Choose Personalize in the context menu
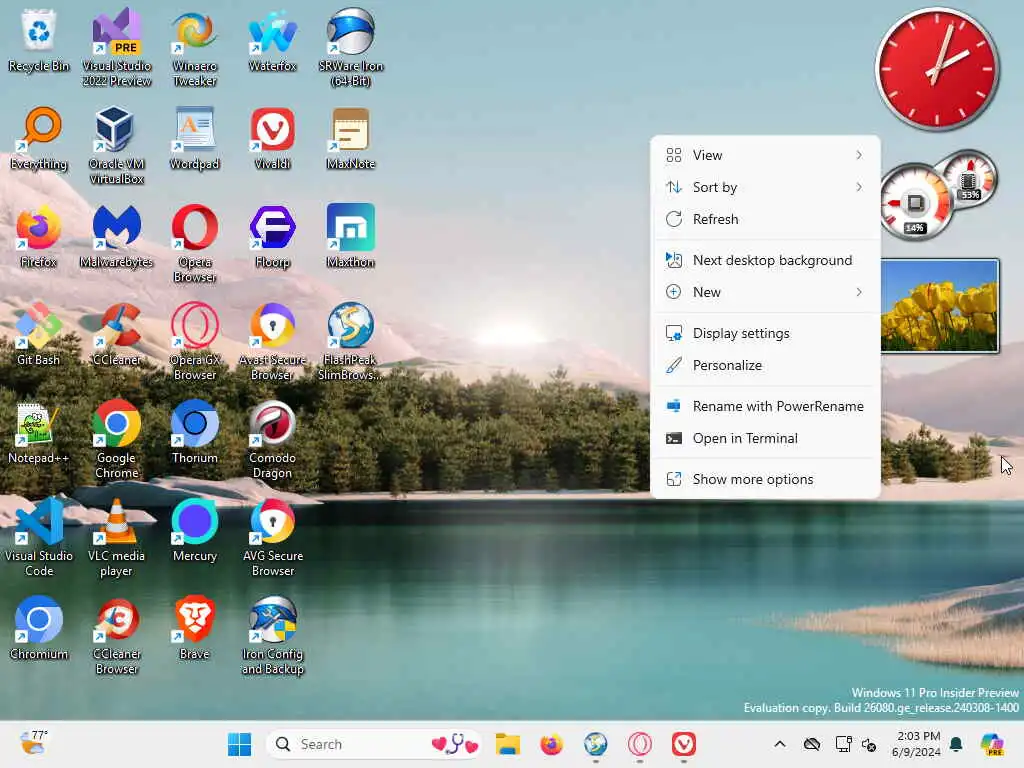Image resolution: width=1024 pixels, height=768 pixels. coord(765,365)
